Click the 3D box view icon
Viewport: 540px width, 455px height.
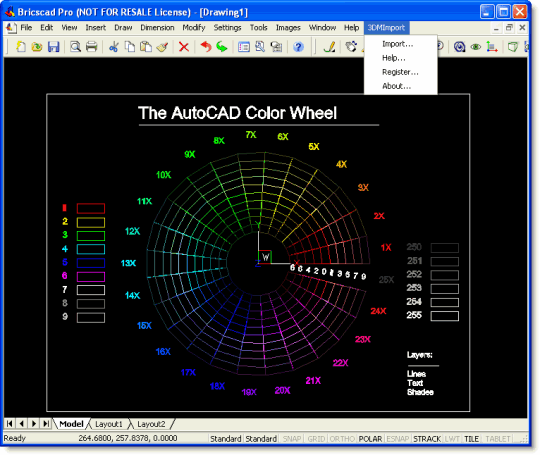pyautogui.click(x=513, y=46)
